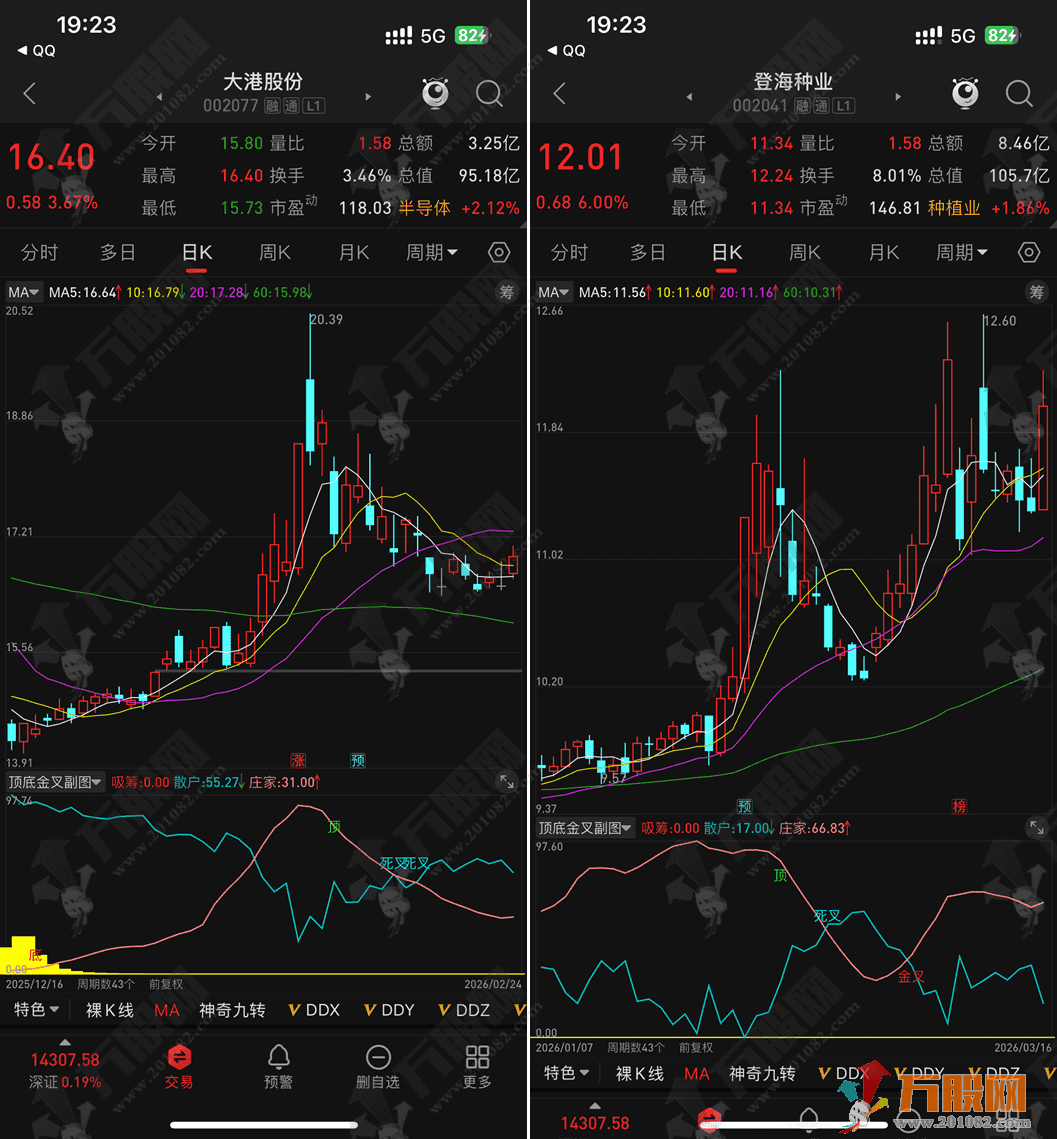Tap the back arrow on the 登海种业 page
The width and height of the screenshot is (1057, 1139).
557,93
